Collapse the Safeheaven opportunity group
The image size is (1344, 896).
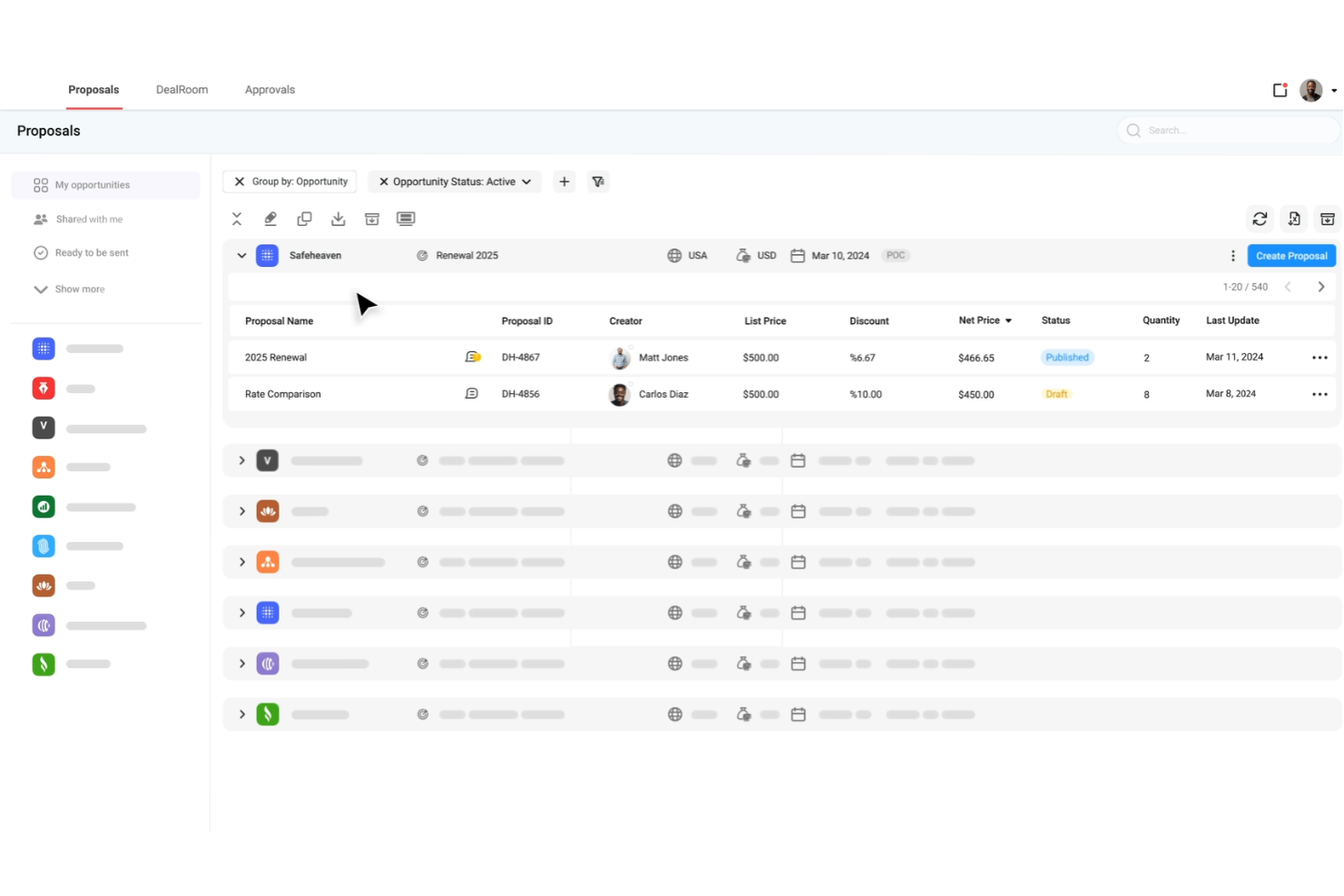tap(242, 255)
